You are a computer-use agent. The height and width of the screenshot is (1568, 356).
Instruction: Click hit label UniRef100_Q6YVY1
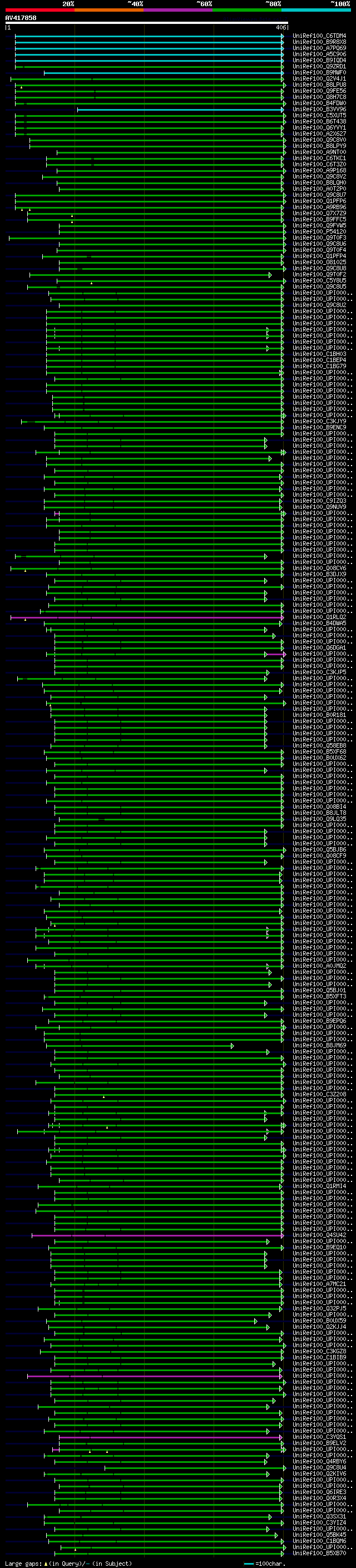point(319,128)
